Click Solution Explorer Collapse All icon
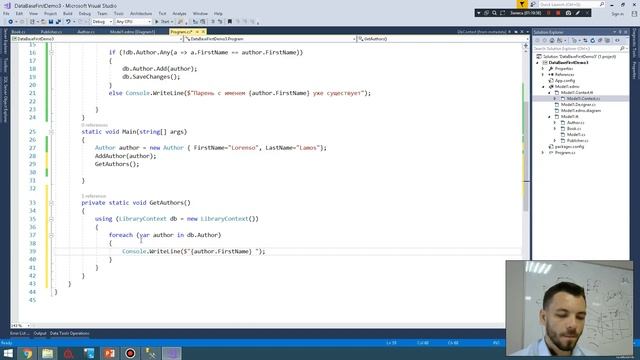Image resolution: width=640 pixels, height=360 pixels. (x=600, y=40)
